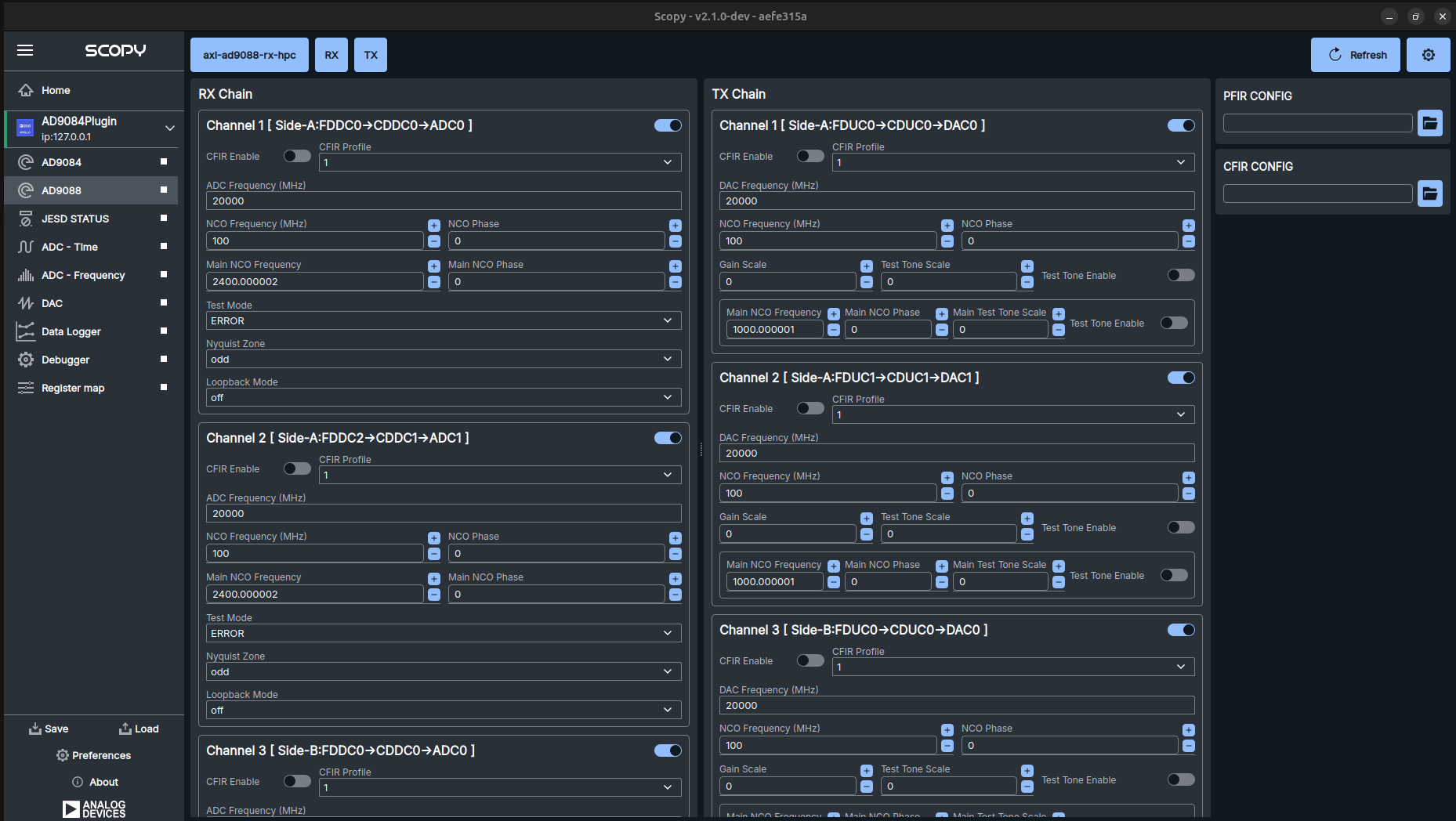Toggle RX Channel 2 CFIR Enable
This screenshot has width=1456, height=821.
(x=297, y=468)
